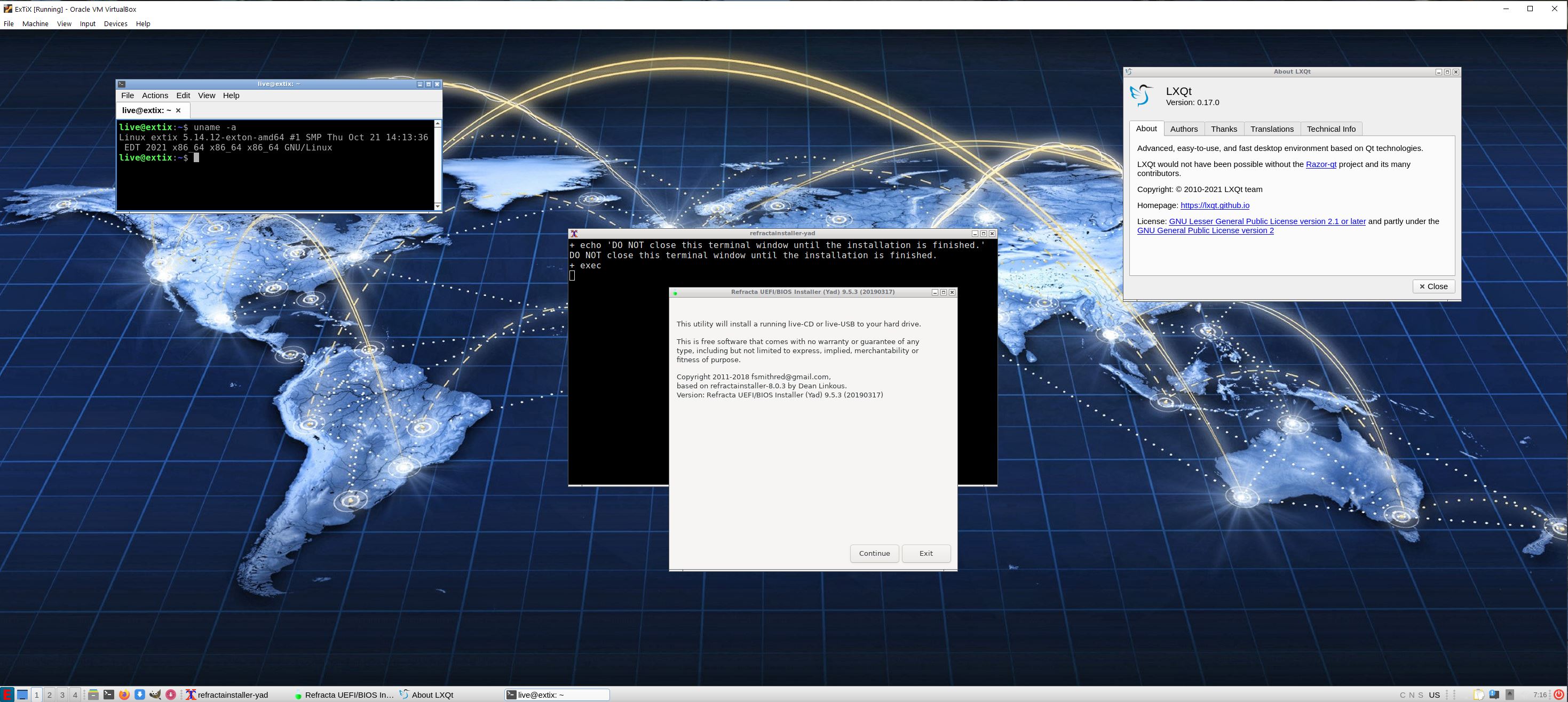1568x702 pixels.
Task: Launch the file manager from the panel
Action: point(93,695)
